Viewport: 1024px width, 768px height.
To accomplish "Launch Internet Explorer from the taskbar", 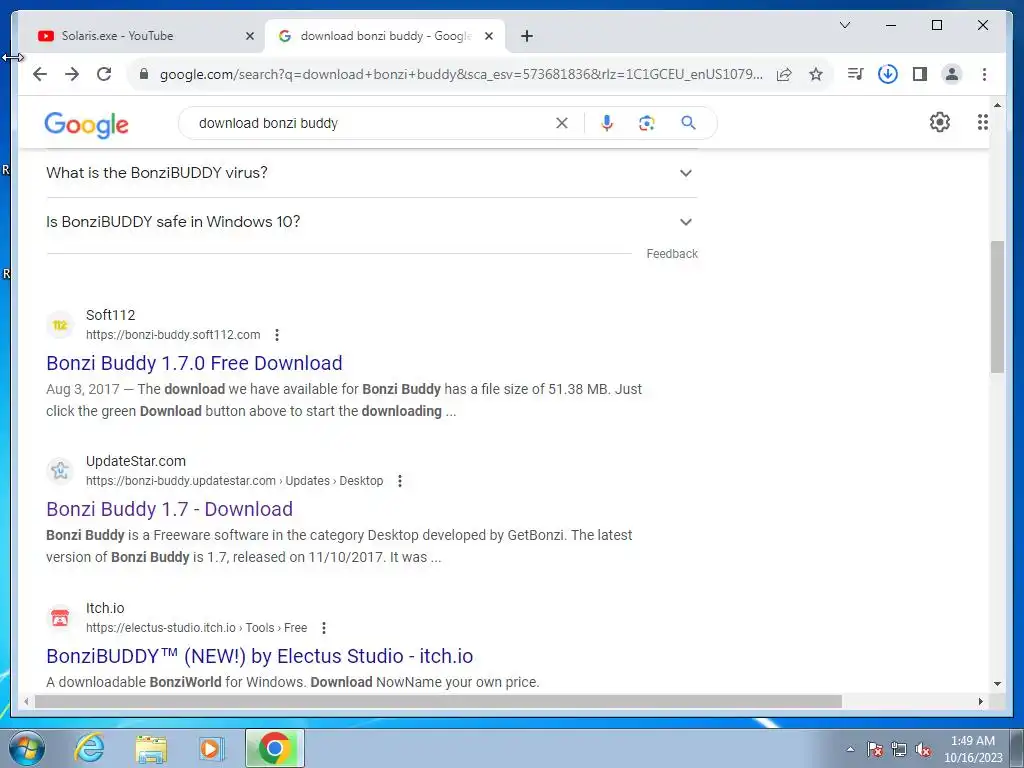I will click(x=89, y=748).
